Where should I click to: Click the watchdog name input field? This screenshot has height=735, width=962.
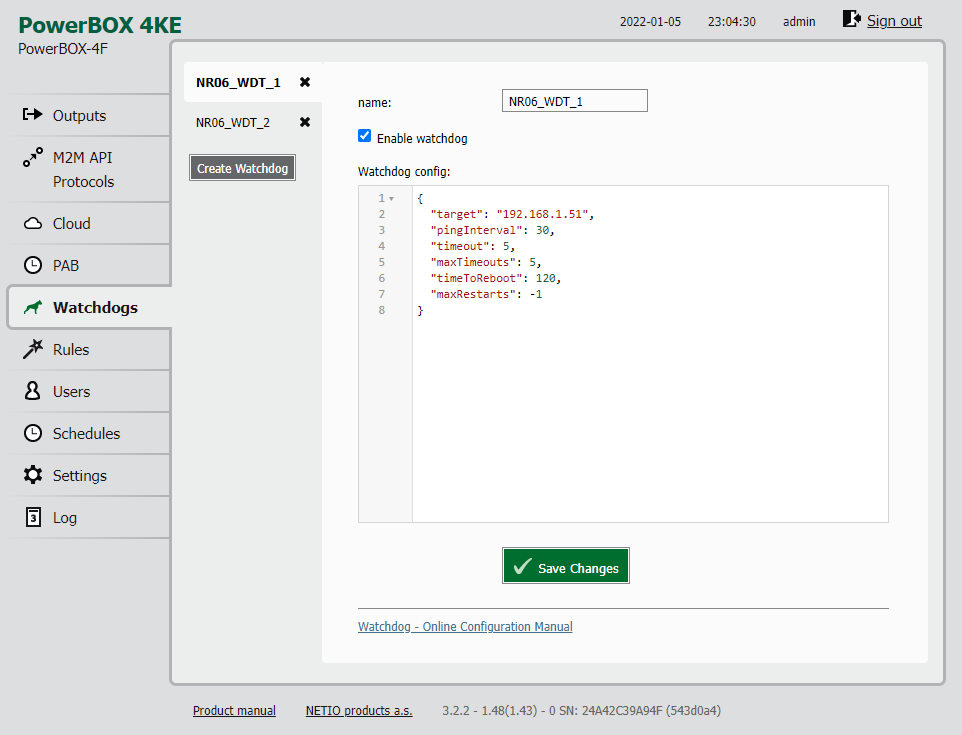[574, 101]
